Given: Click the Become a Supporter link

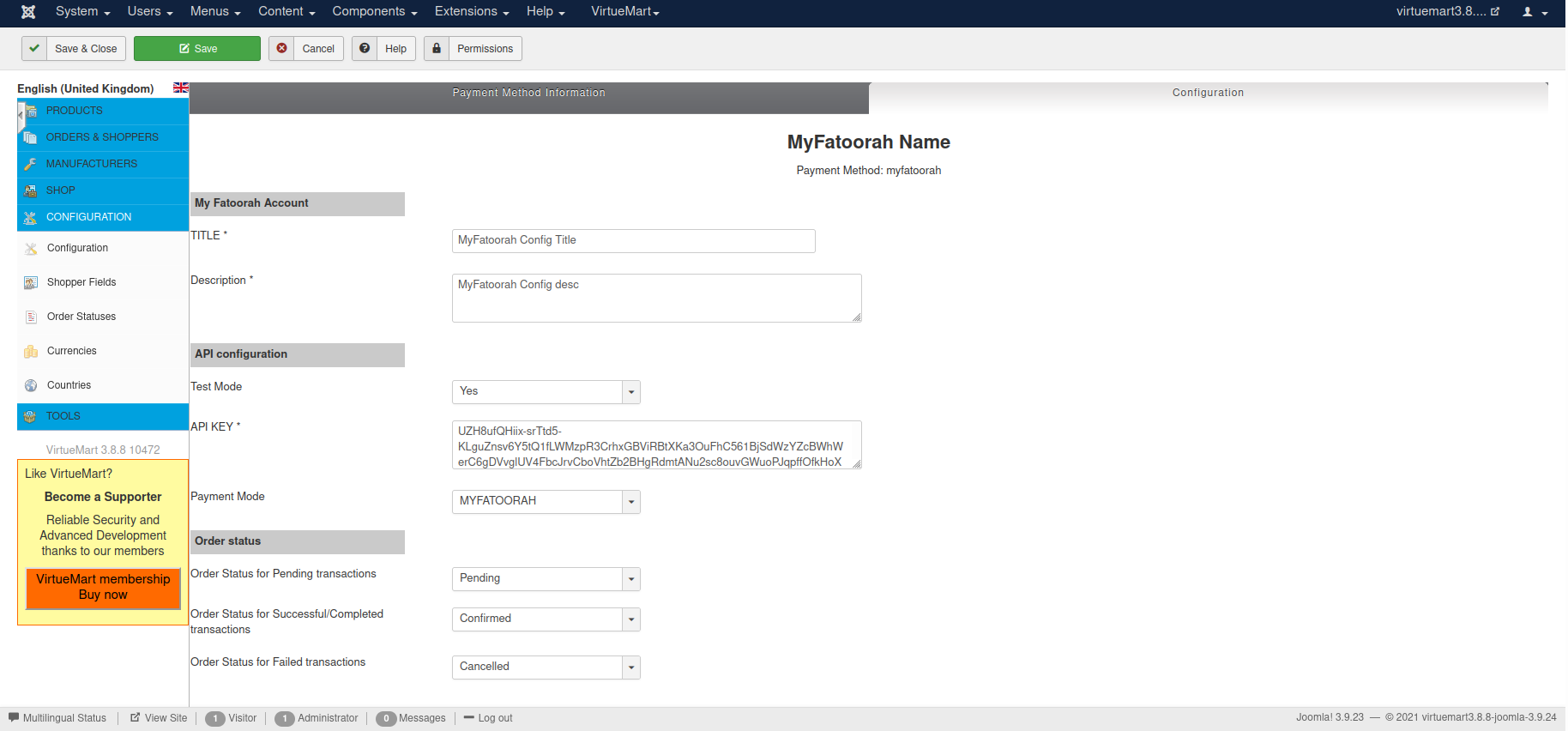Looking at the screenshot, I should click(103, 497).
